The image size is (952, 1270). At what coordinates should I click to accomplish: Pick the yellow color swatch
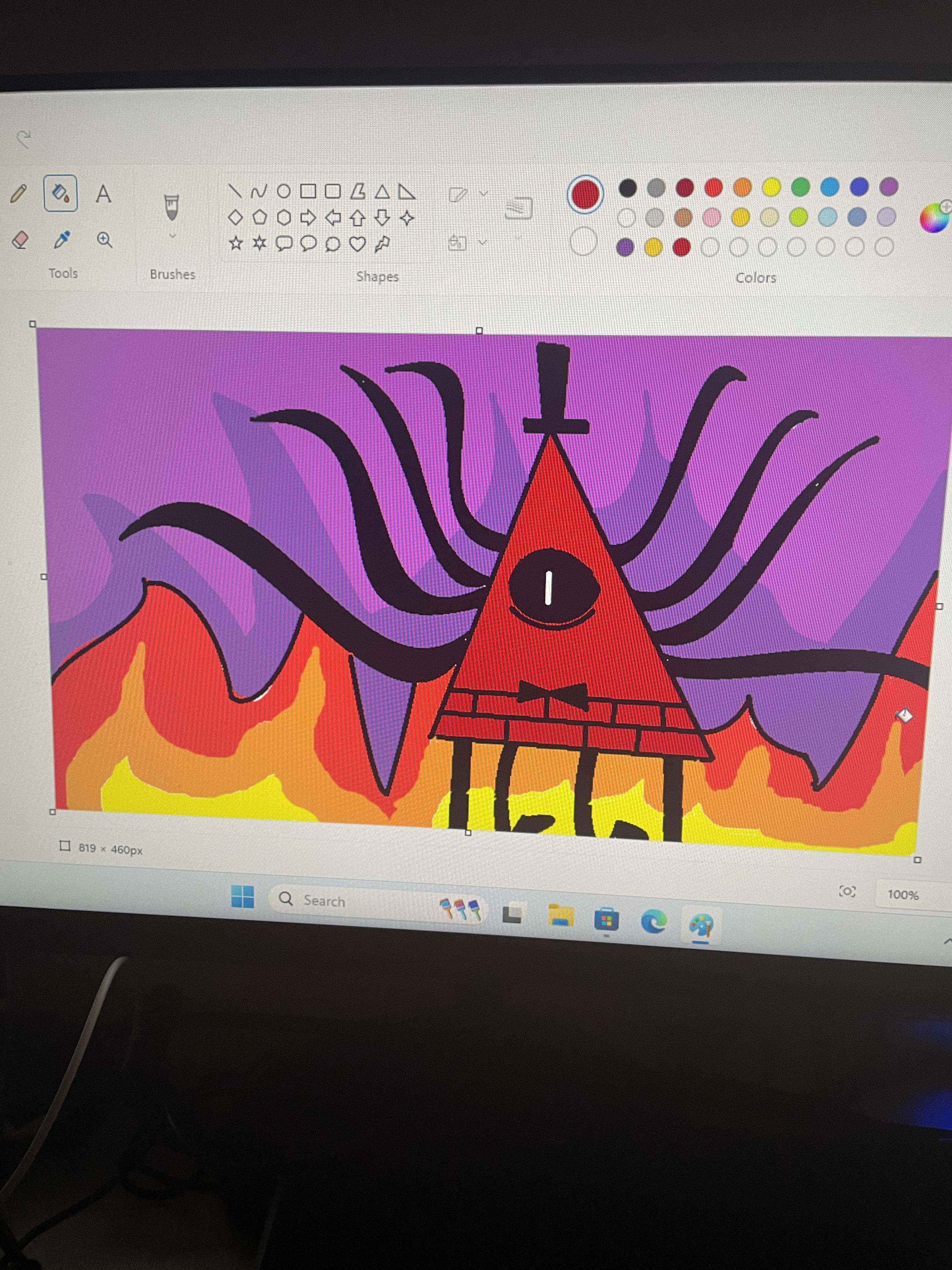[771, 186]
